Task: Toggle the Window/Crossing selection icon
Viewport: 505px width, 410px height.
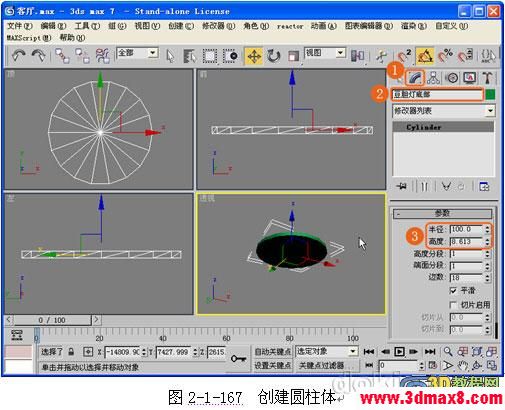Action: pos(230,56)
